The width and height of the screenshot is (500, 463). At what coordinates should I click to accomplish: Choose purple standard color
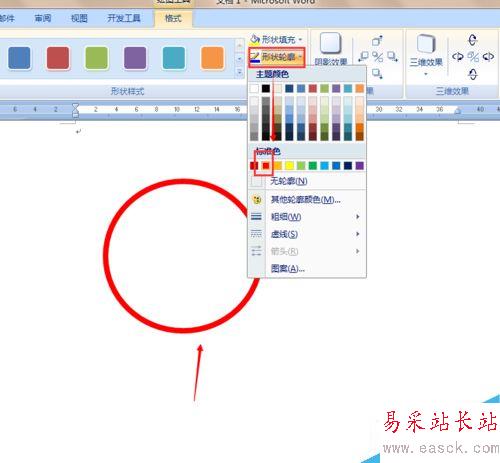(x=359, y=165)
